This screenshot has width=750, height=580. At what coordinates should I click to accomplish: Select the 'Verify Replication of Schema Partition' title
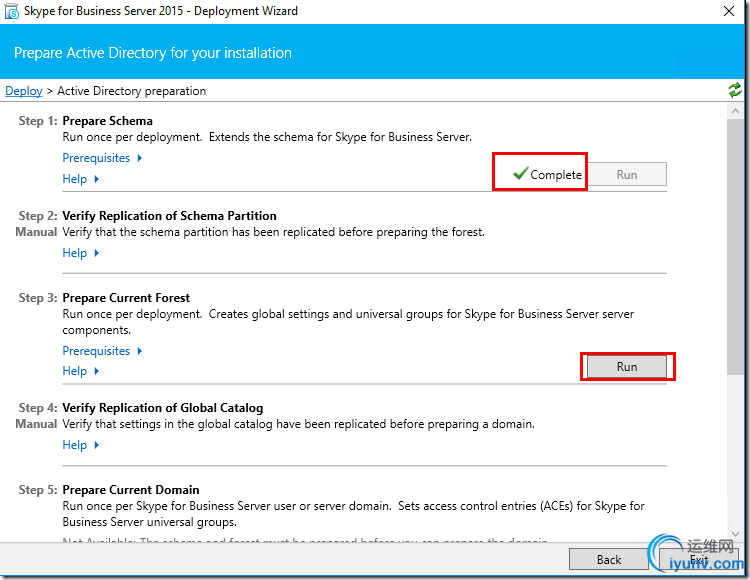[169, 216]
